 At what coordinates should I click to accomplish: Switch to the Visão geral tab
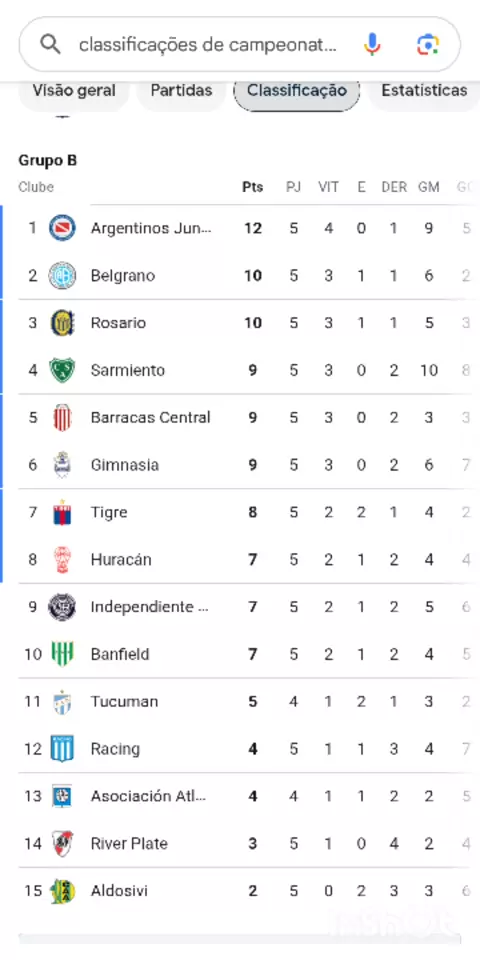pos(73,91)
